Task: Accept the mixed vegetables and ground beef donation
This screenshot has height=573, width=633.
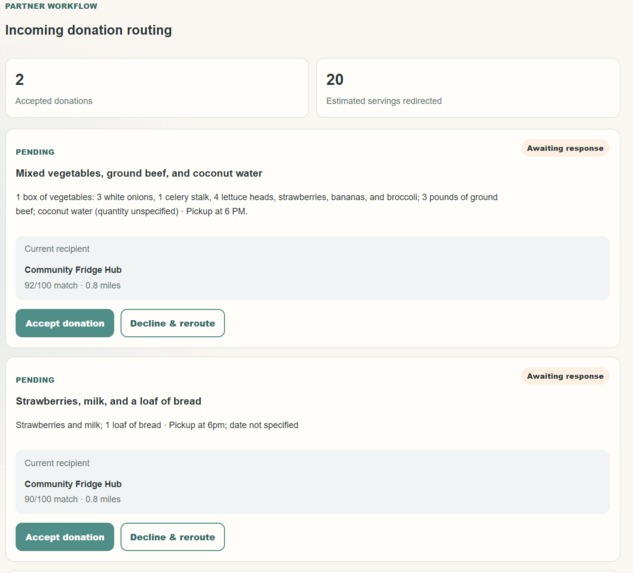Action: click(65, 323)
